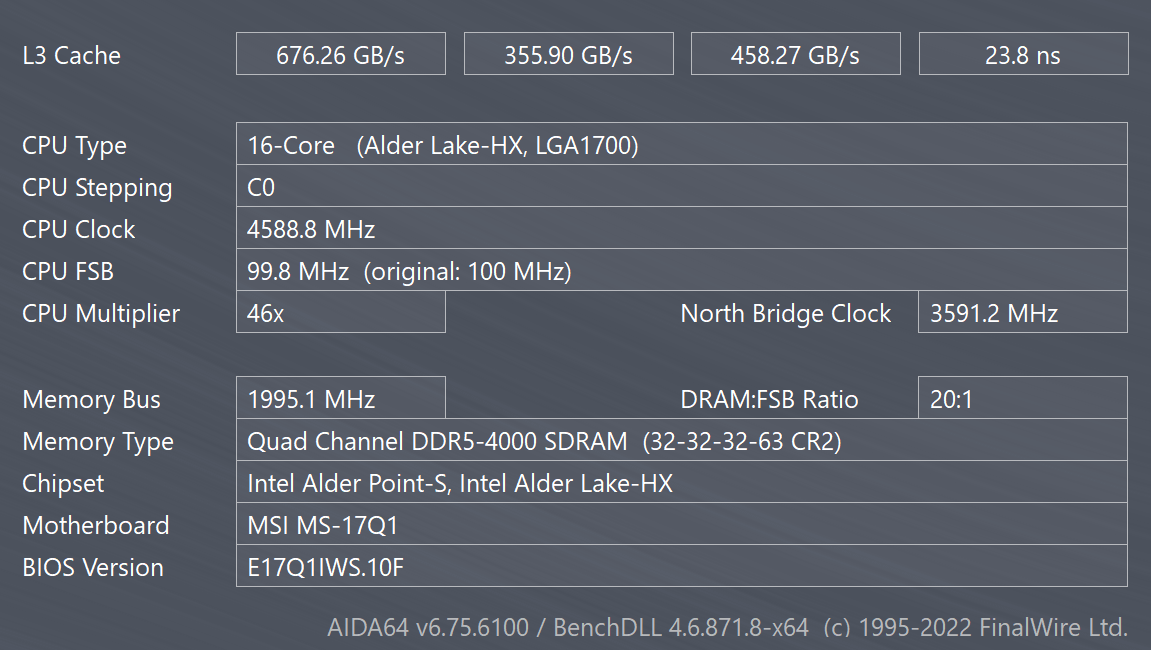This screenshot has width=1151, height=650.
Task: Select the North Bridge Clock 3591.2 MHz value
Action: click(x=1022, y=313)
